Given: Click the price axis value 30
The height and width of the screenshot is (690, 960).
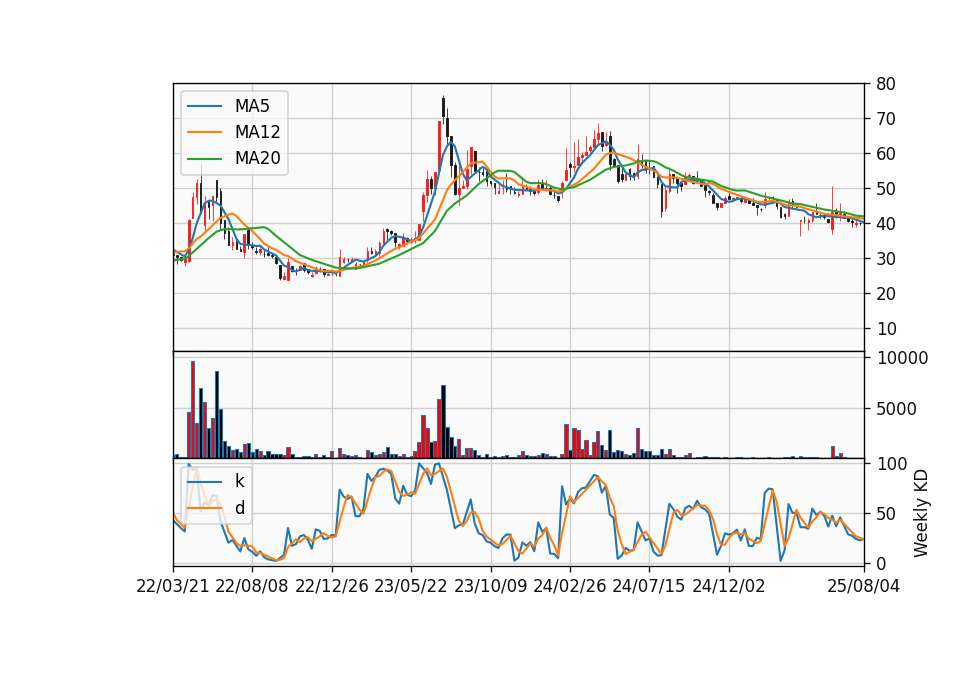Looking at the screenshot, I should point(886,259).
